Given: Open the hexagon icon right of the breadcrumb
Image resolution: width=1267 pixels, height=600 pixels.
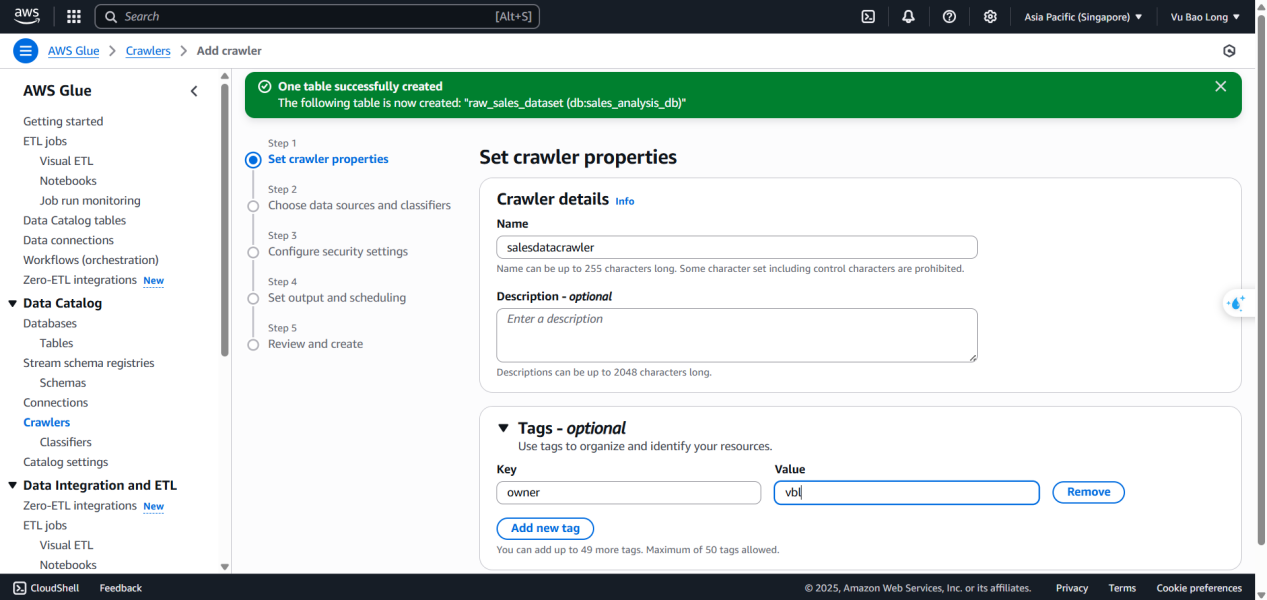Looking at the screenshot, I should (x=1229, y=51).
